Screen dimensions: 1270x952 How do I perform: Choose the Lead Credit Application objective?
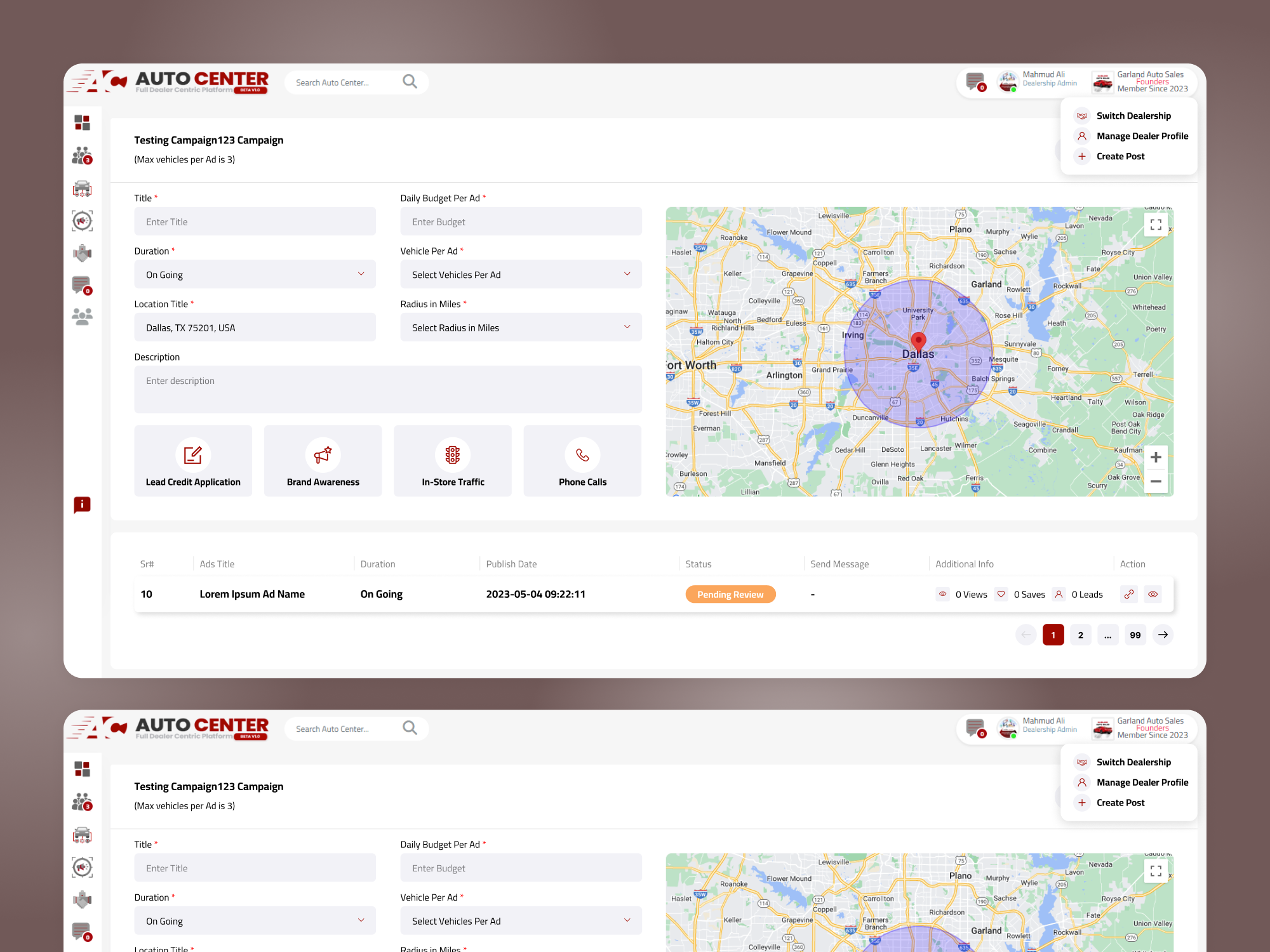(193, 461)
